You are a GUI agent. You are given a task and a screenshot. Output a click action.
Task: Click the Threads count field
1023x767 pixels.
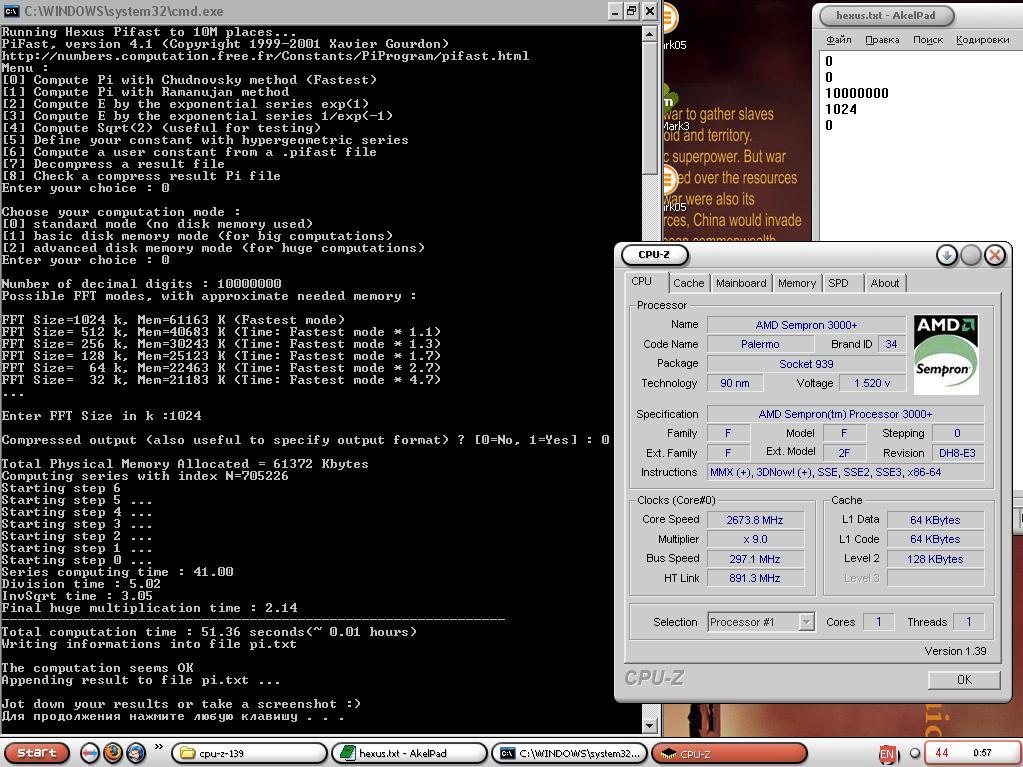(968, 622)
